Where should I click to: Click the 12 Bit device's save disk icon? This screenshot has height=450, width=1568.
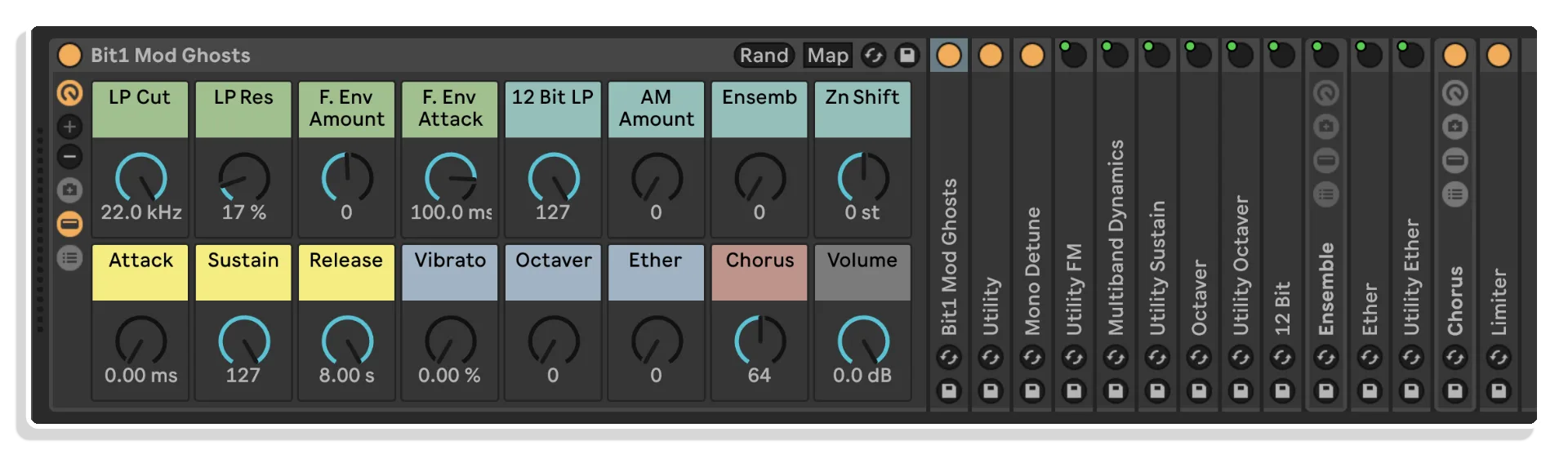1282,391
